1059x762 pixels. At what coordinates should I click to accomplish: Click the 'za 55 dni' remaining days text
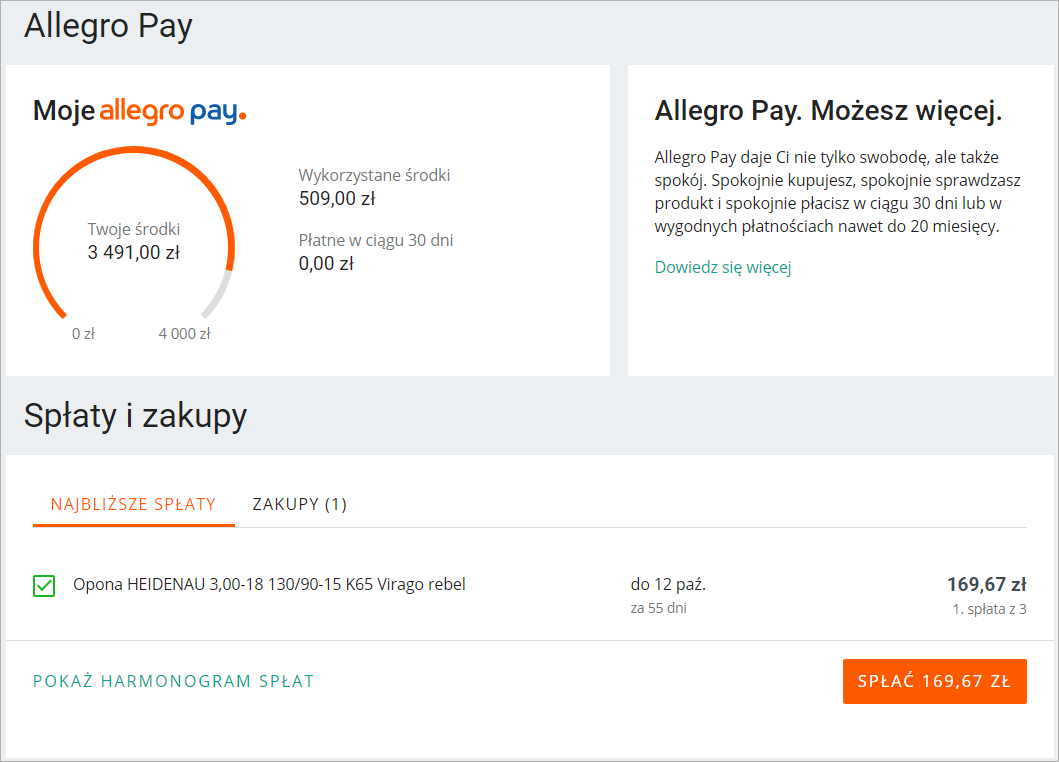click(x=658, y=608)
